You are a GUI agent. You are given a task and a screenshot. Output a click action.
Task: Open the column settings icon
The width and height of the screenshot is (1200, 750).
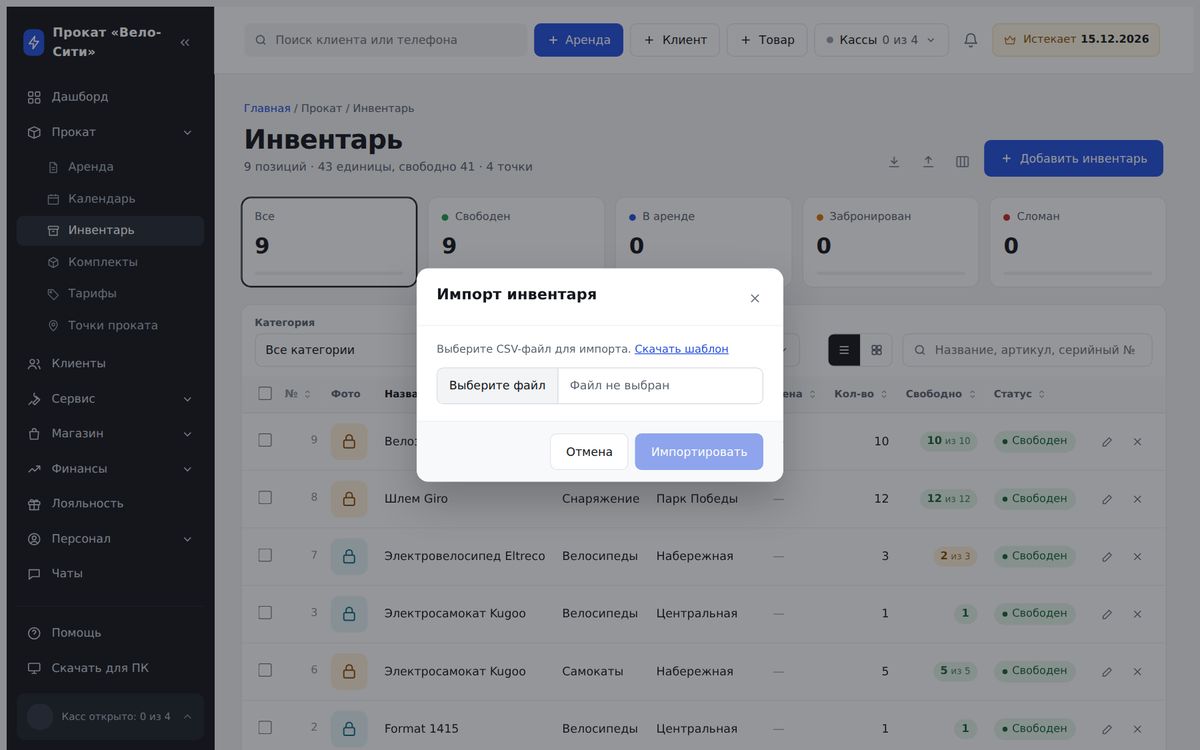point(962,161)
